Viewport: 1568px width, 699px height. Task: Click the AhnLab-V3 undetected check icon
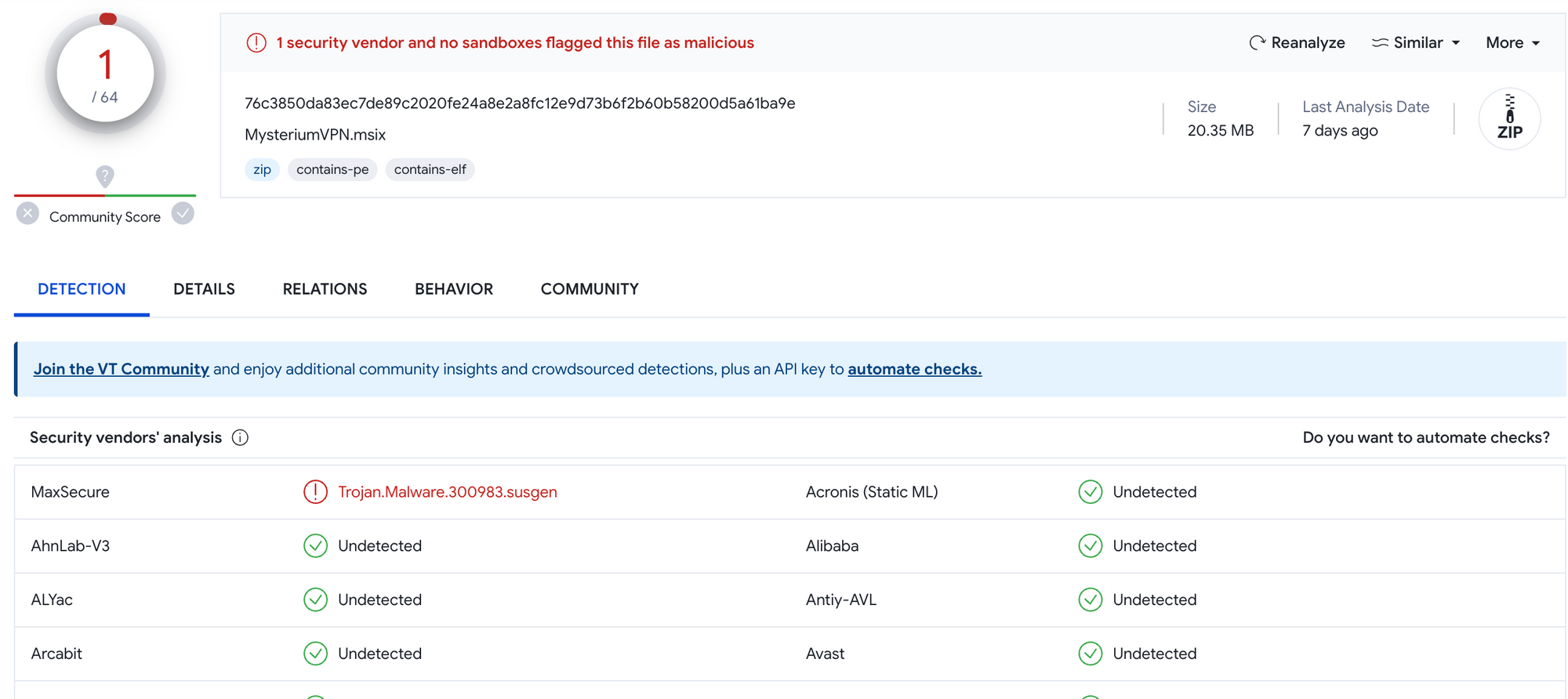pyautogui.click(x=315, y=546)
